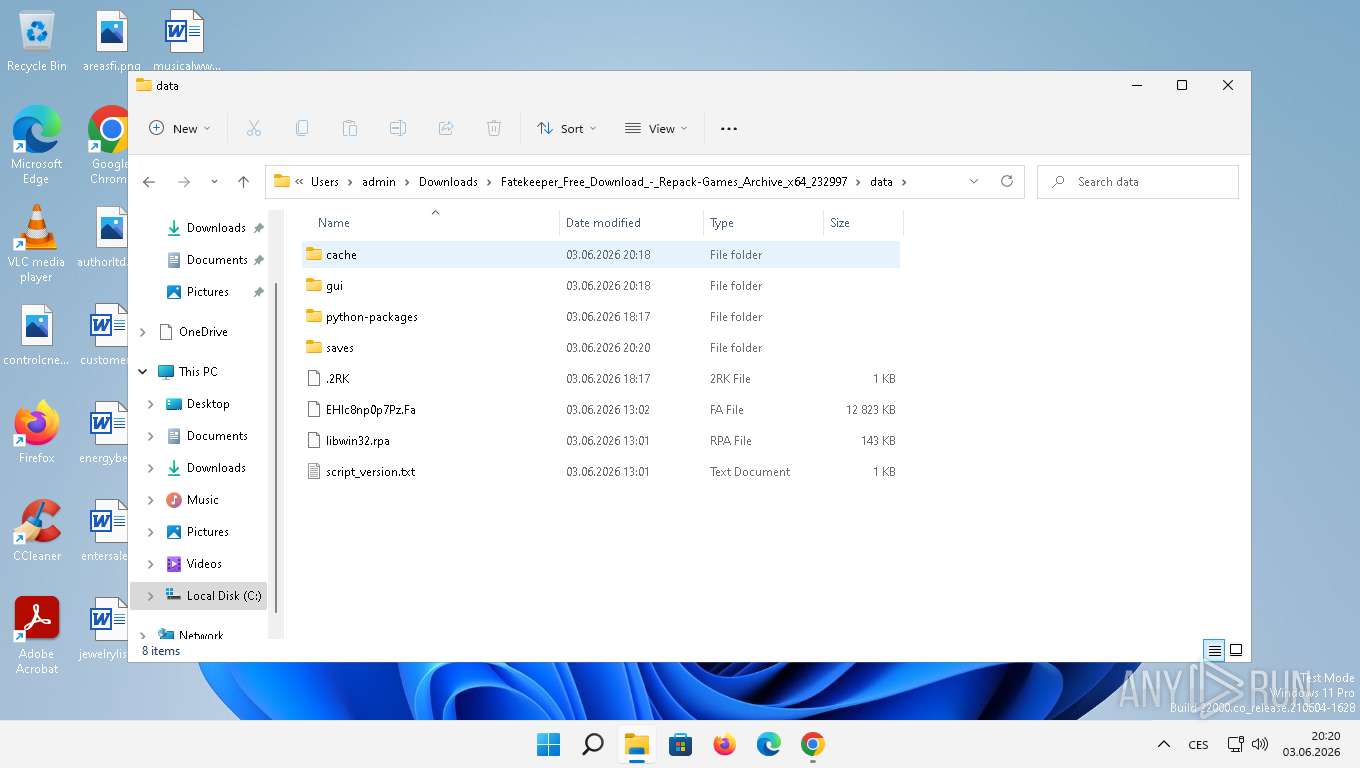Select the cache folder row
The height and width of the screenshot is (768, 1360).
pyautogui.click(x=601, y=255)
